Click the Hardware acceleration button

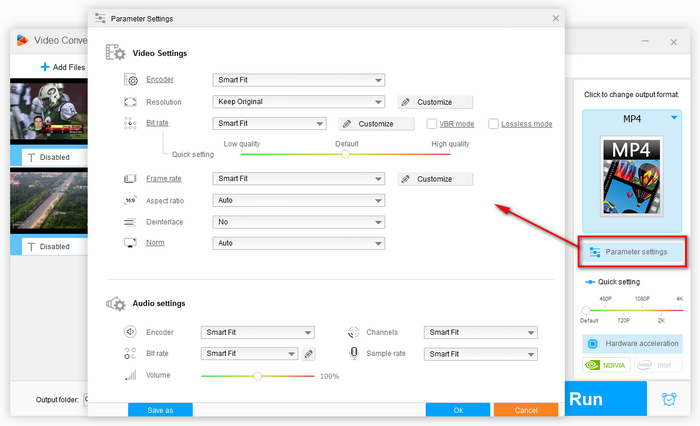point(632,343)
